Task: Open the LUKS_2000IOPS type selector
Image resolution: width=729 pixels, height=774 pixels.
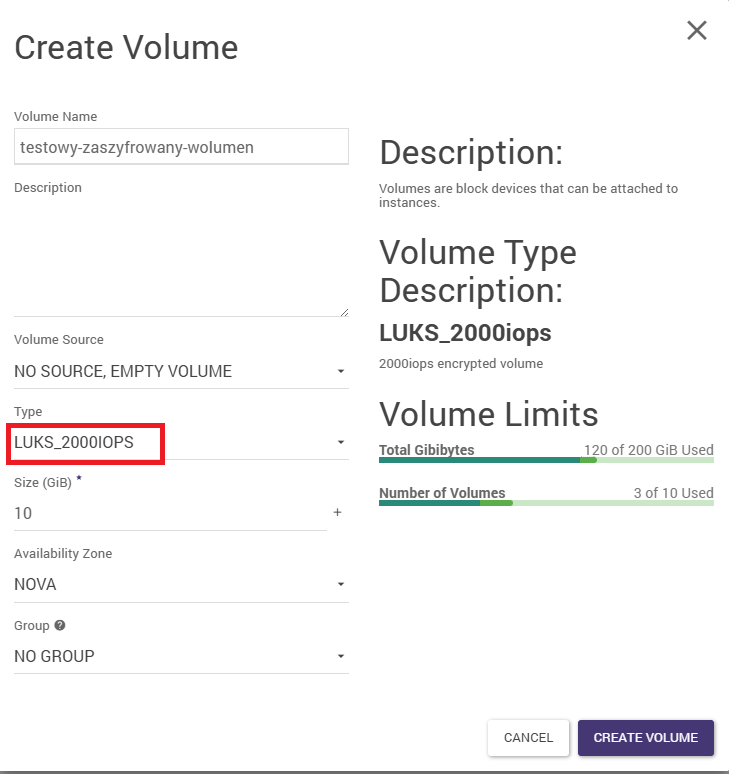Action: tap(170, 442)
